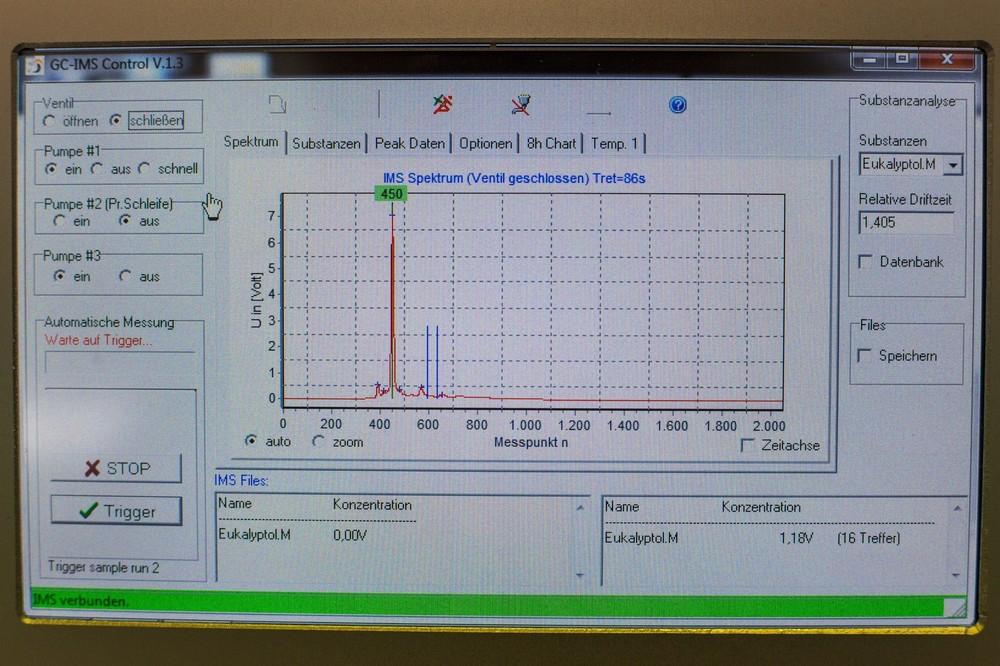Set Pumpe #1 to 'schnell'

[145, 169]
